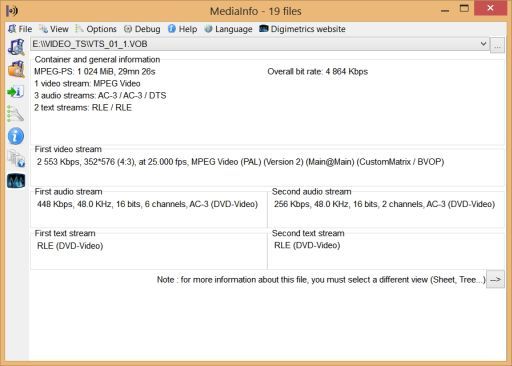512x366 pixels.
Task: Click the first video stream details line
Action: click(x=240, y=162)
